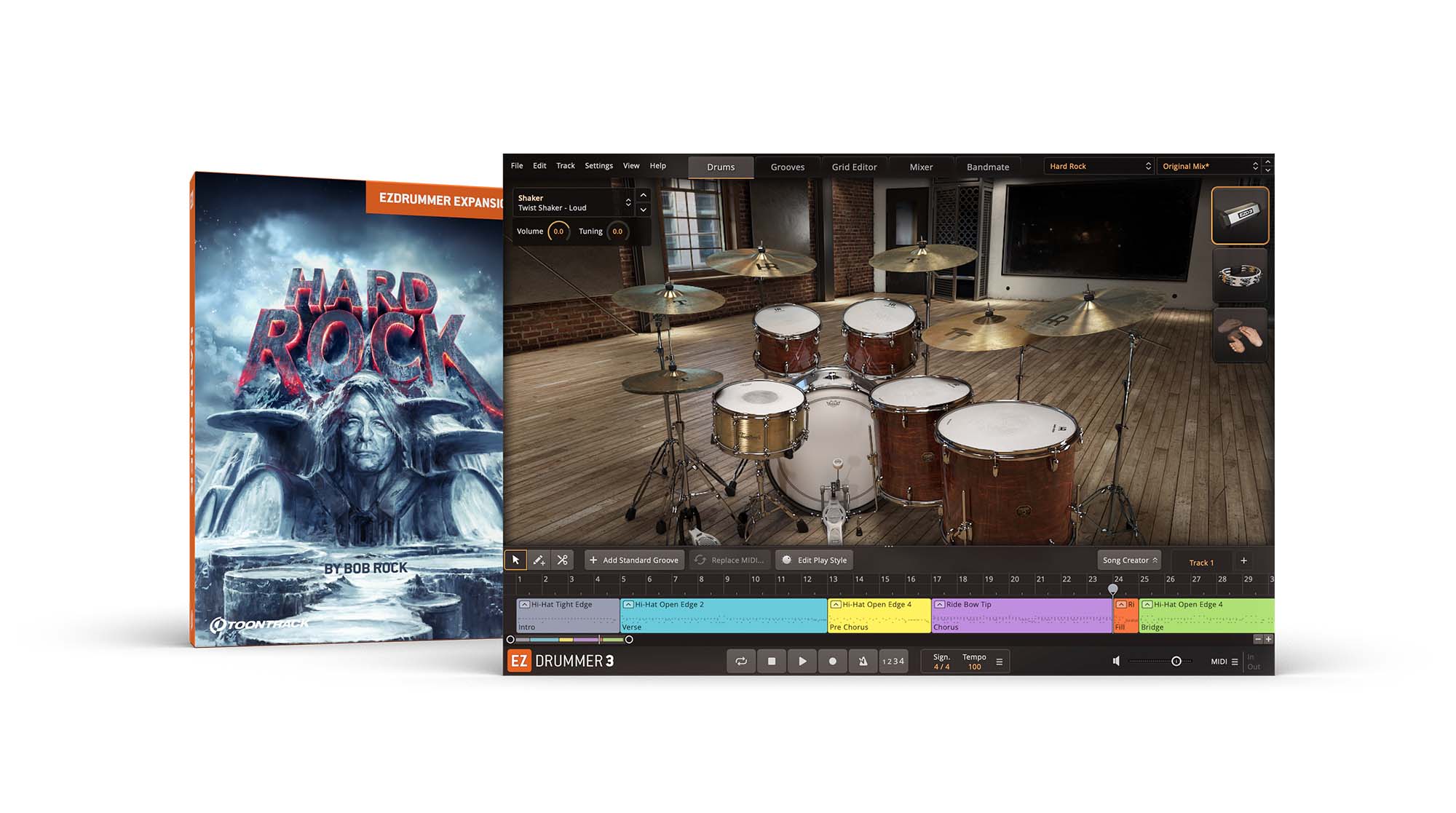Select the hand claps percussion icon
Image resolution: width=1456 pixels, height=813 pixels.
pyautogui.click(x=1239, y=336)
